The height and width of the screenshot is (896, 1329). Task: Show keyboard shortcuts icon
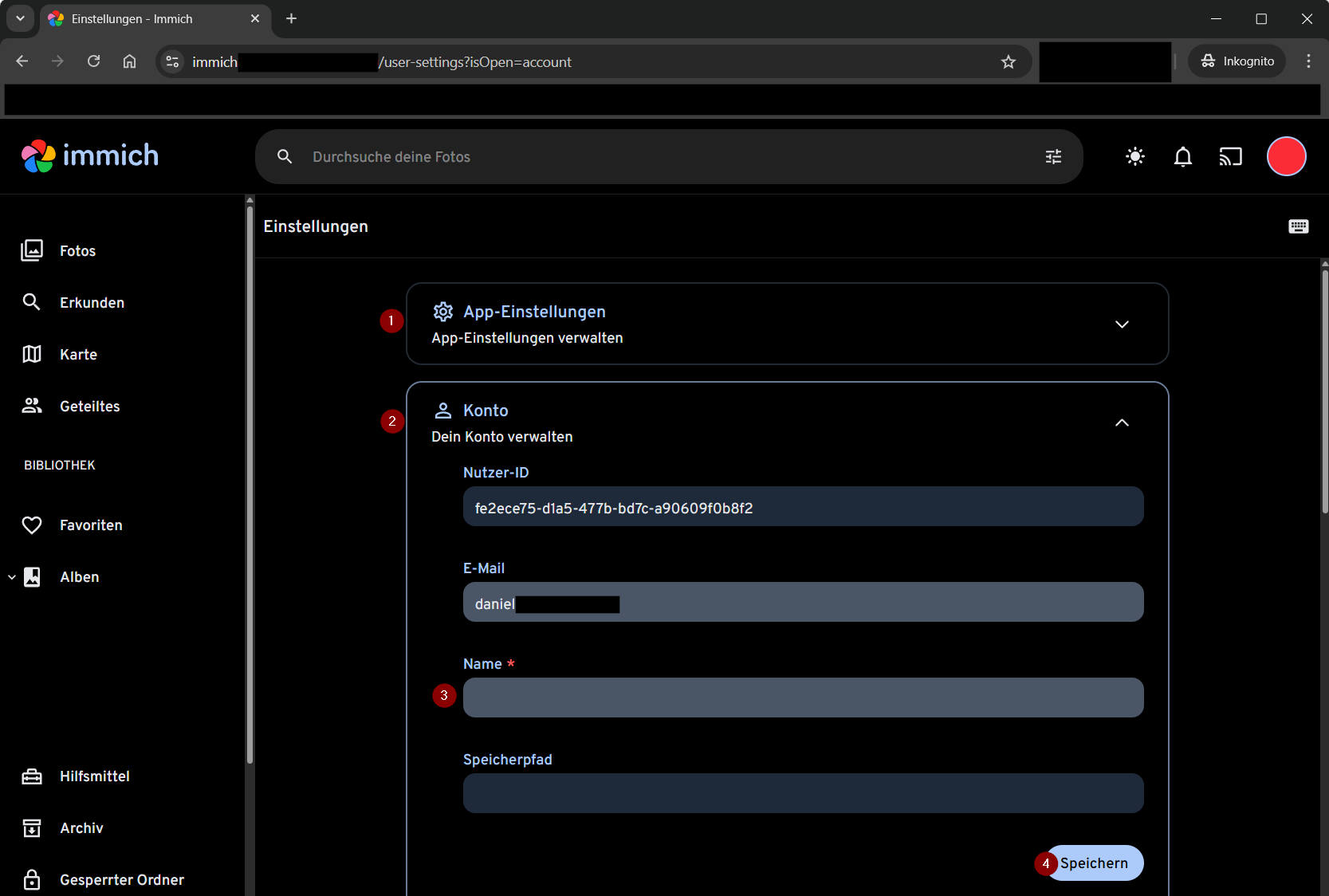coord(1299,226)
